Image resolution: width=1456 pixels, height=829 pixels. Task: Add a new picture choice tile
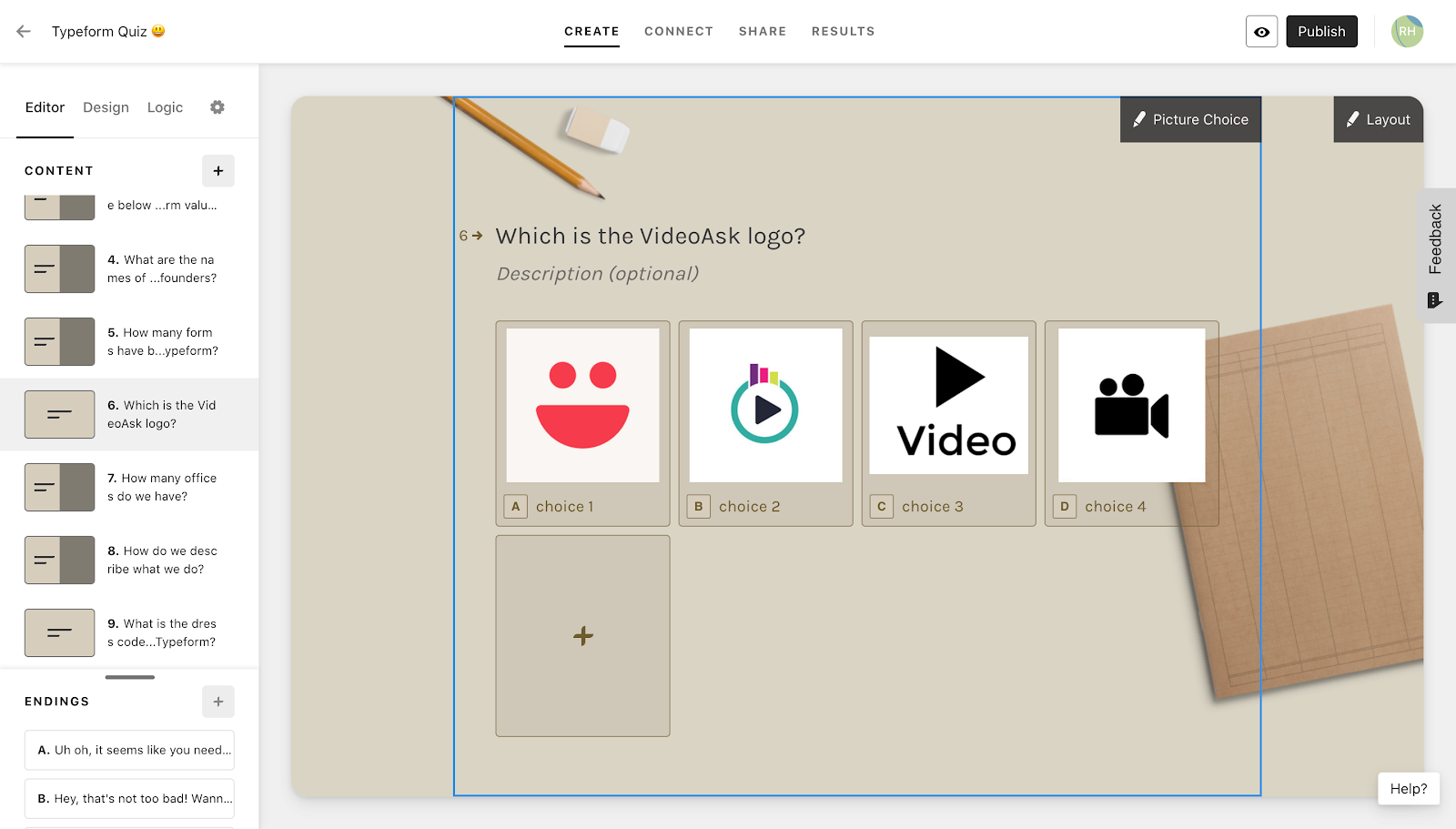(583, 636)
